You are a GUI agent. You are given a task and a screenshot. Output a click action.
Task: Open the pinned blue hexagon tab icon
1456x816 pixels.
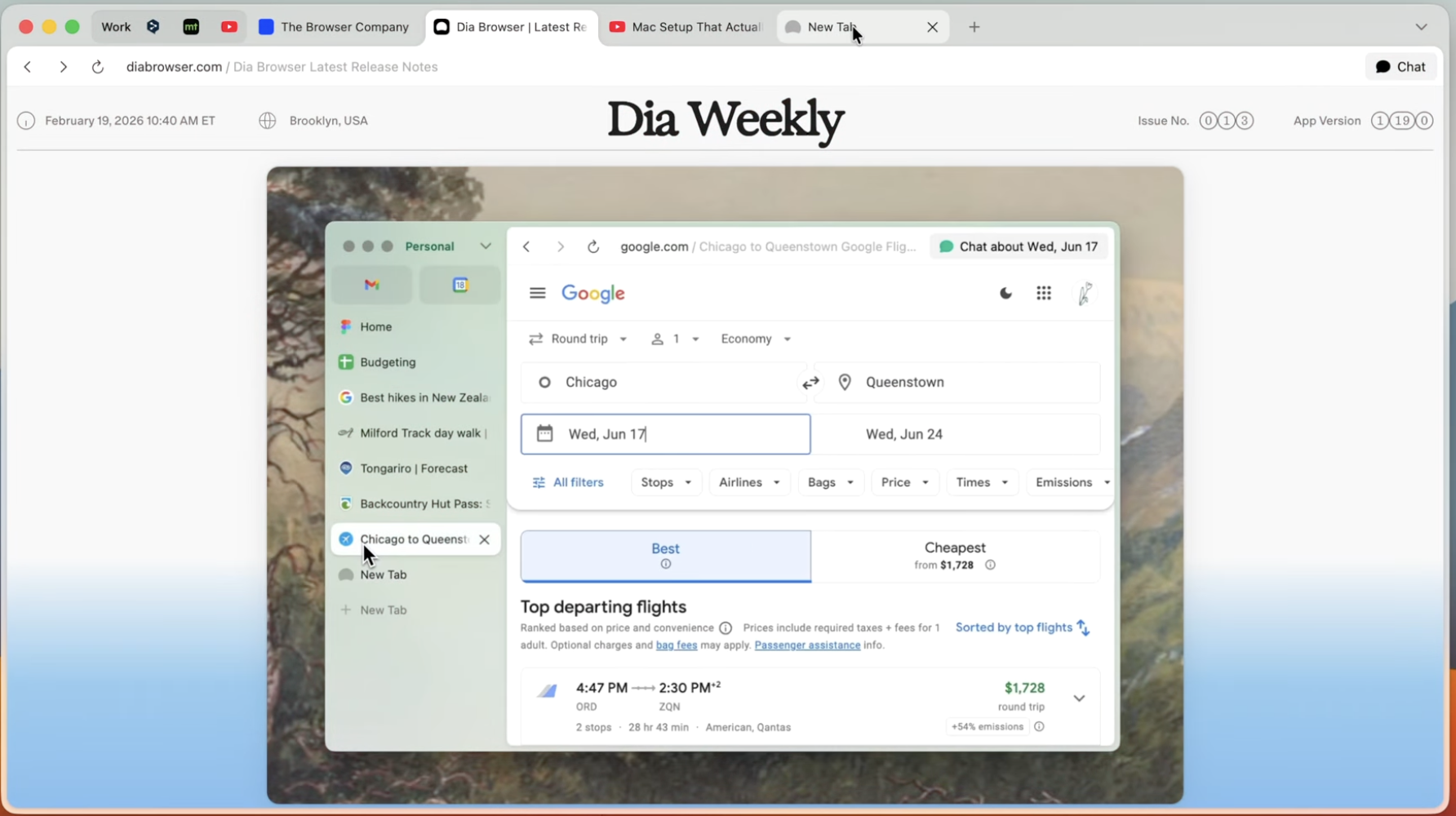tap(153, 27)
